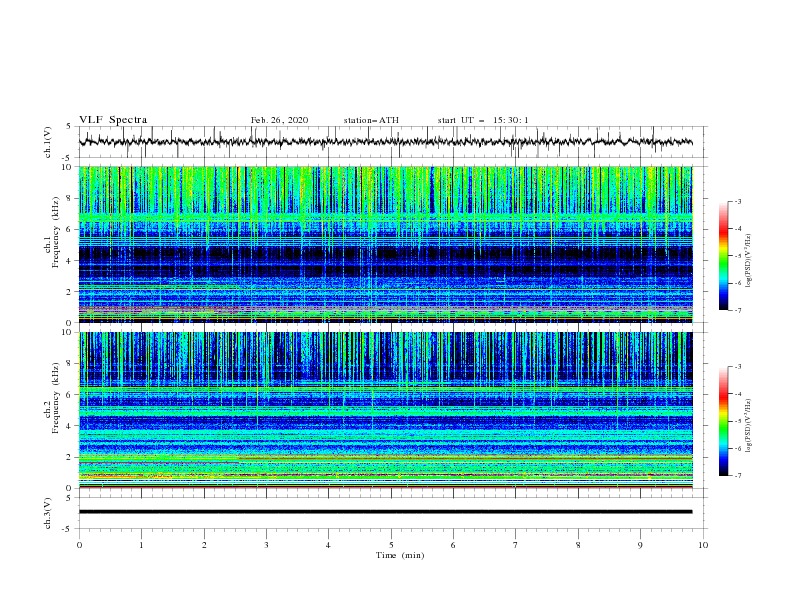Click the "-6" tick on lower colorbar
This screenshot has height=612, width=792.
(x=737, y=448)
